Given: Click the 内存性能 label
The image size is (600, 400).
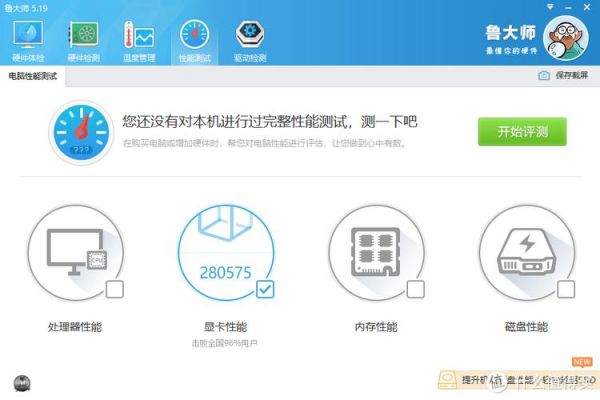Looking at the screenshot, I should coord(376,327).
